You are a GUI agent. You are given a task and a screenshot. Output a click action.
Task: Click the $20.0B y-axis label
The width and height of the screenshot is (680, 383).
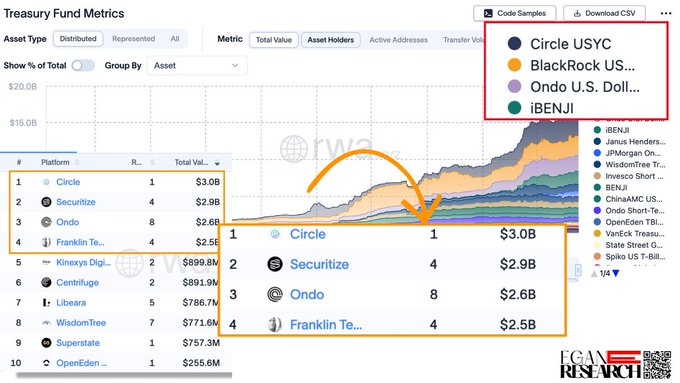23,87
